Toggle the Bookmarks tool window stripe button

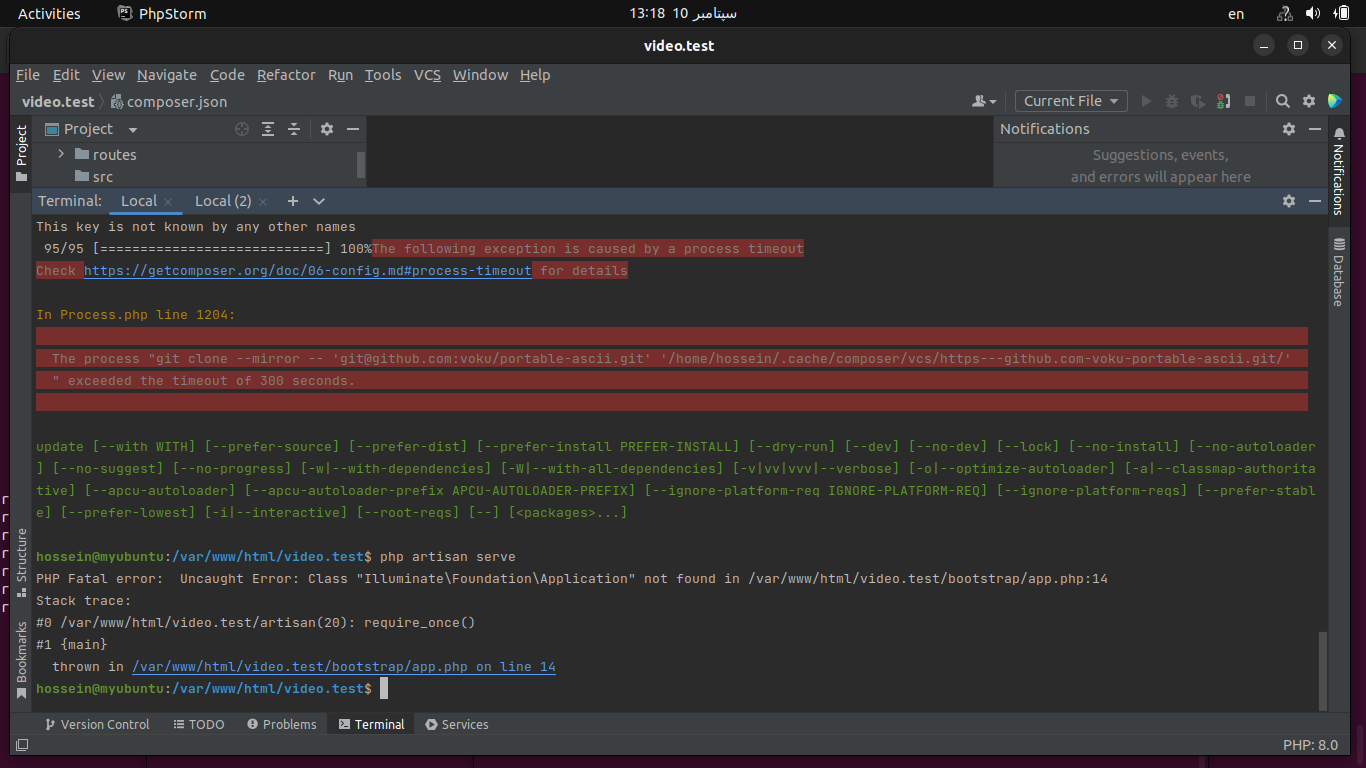pyautogui.click(x=21, y=659)
